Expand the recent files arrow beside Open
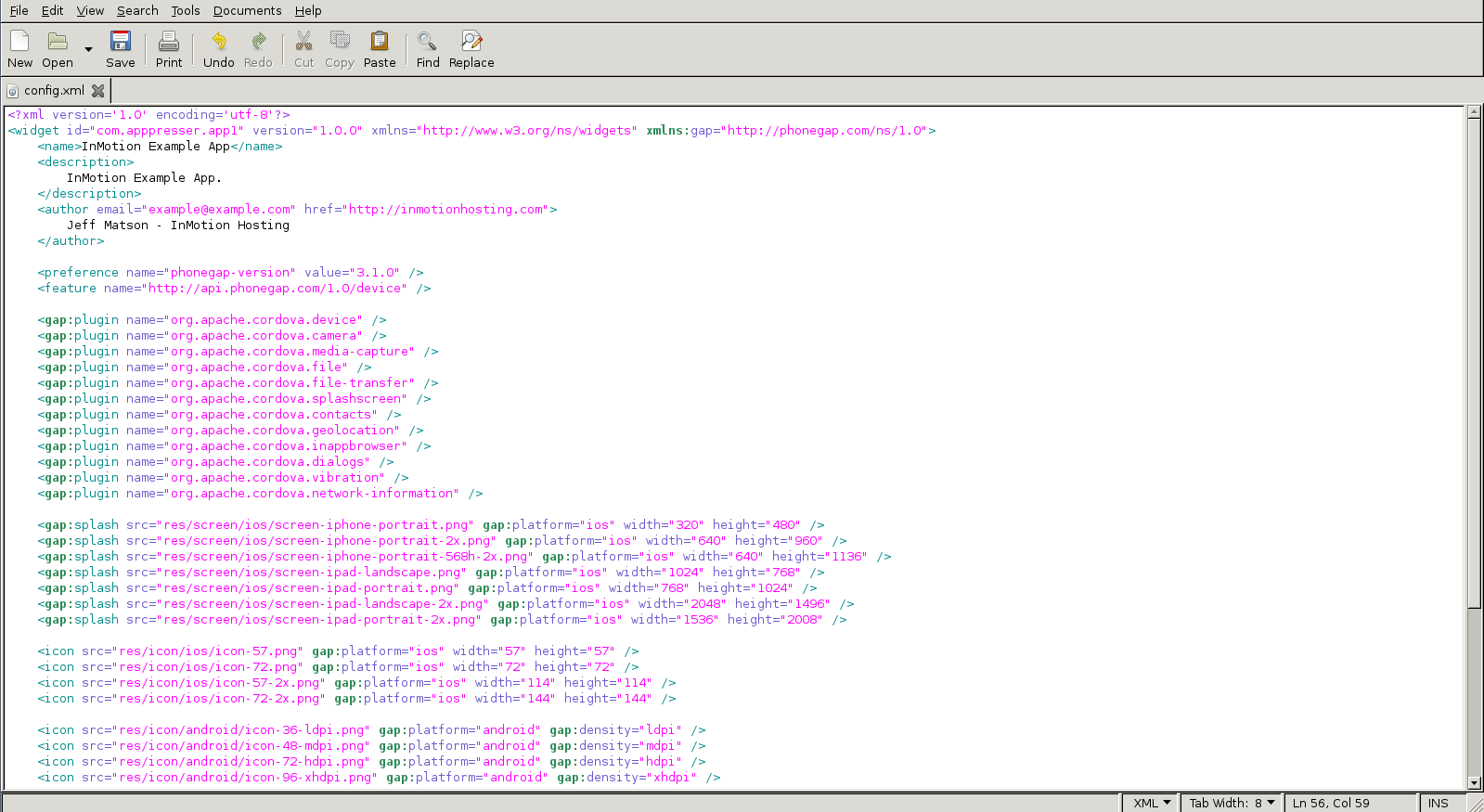The image size is (1484, 812). 89,49
